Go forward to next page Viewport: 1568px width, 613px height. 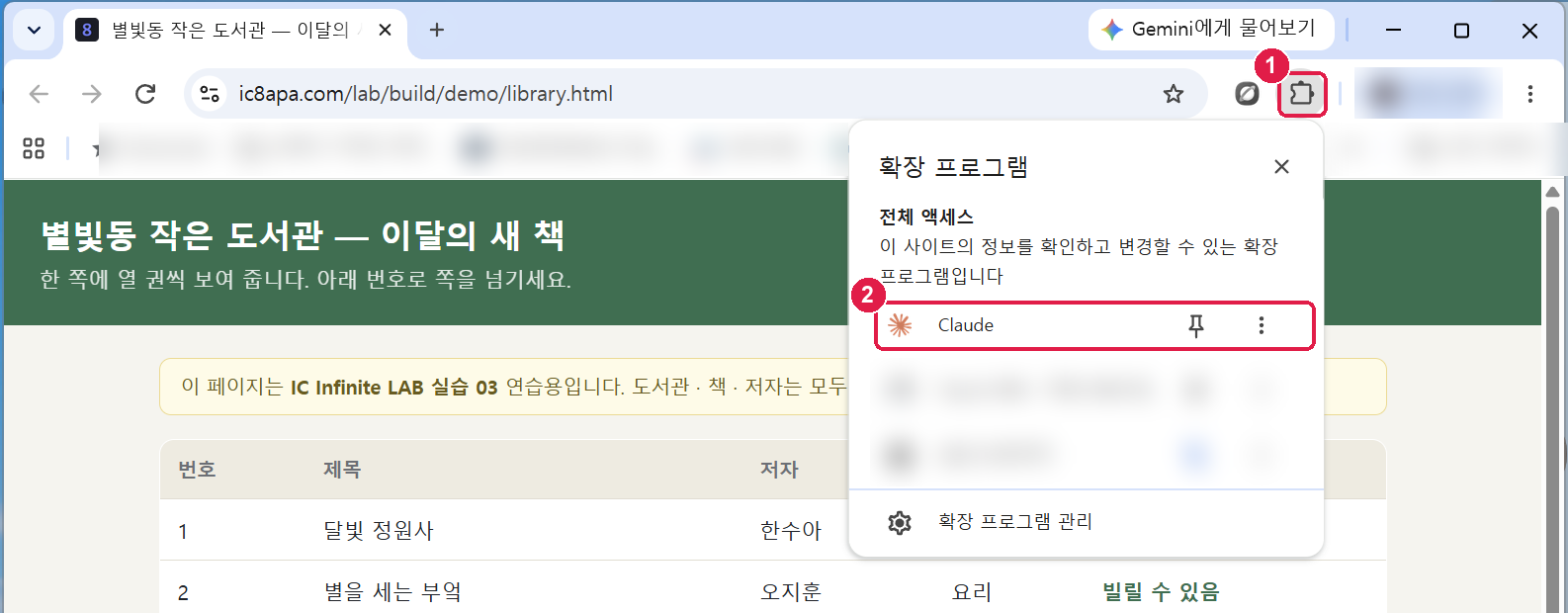point(92,94)
